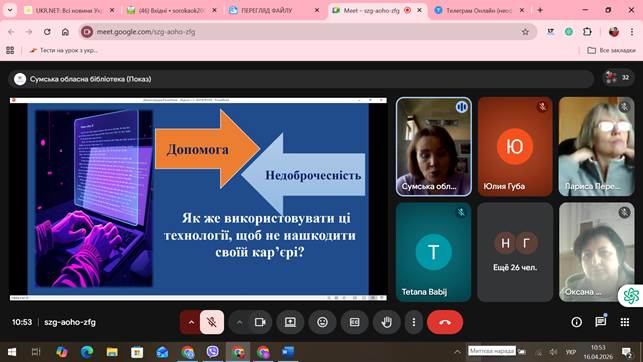Open the participants count 32 button
Screen dimensions: 643x362
tap(618, 77)
